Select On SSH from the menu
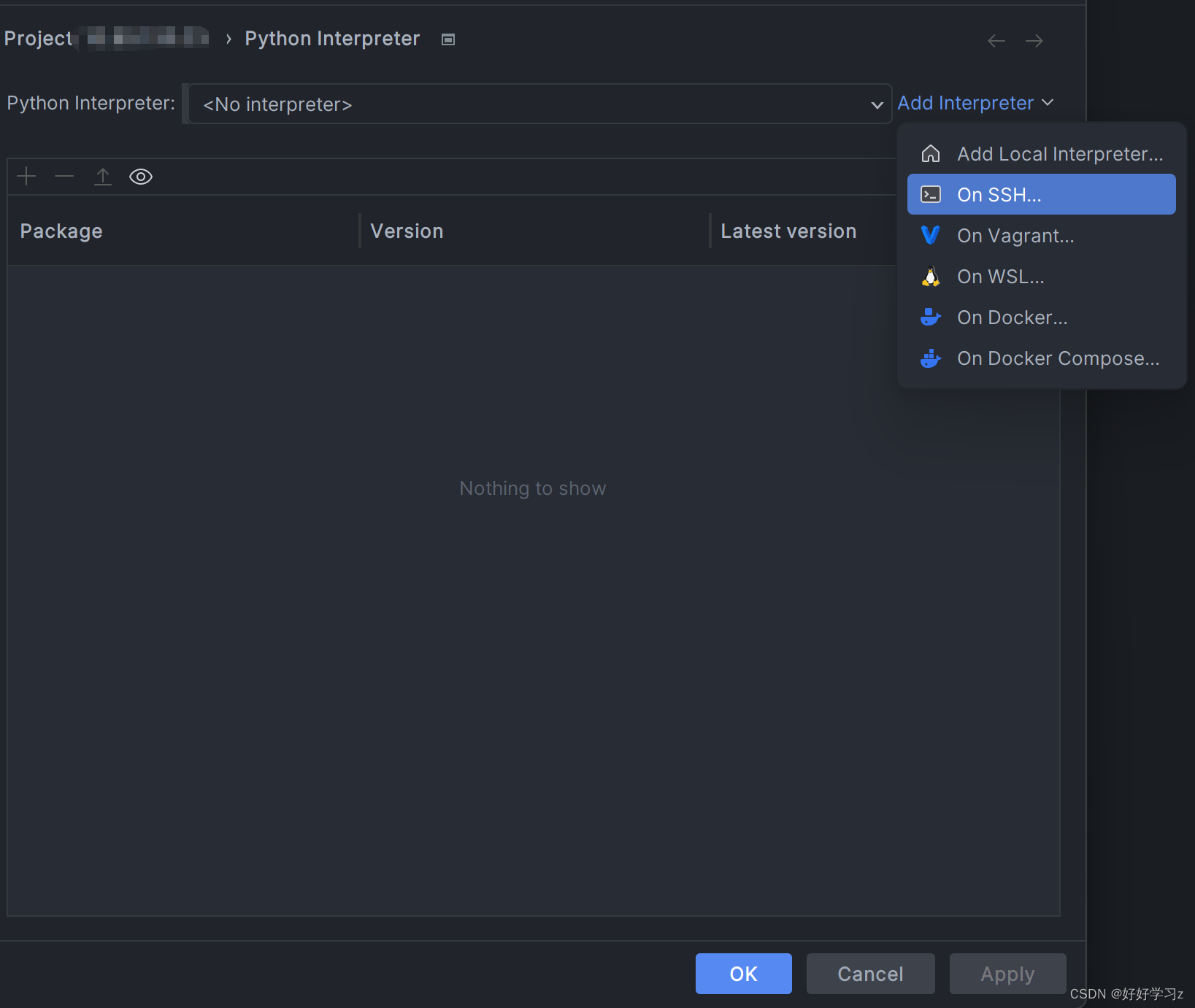 coord(999,194)
